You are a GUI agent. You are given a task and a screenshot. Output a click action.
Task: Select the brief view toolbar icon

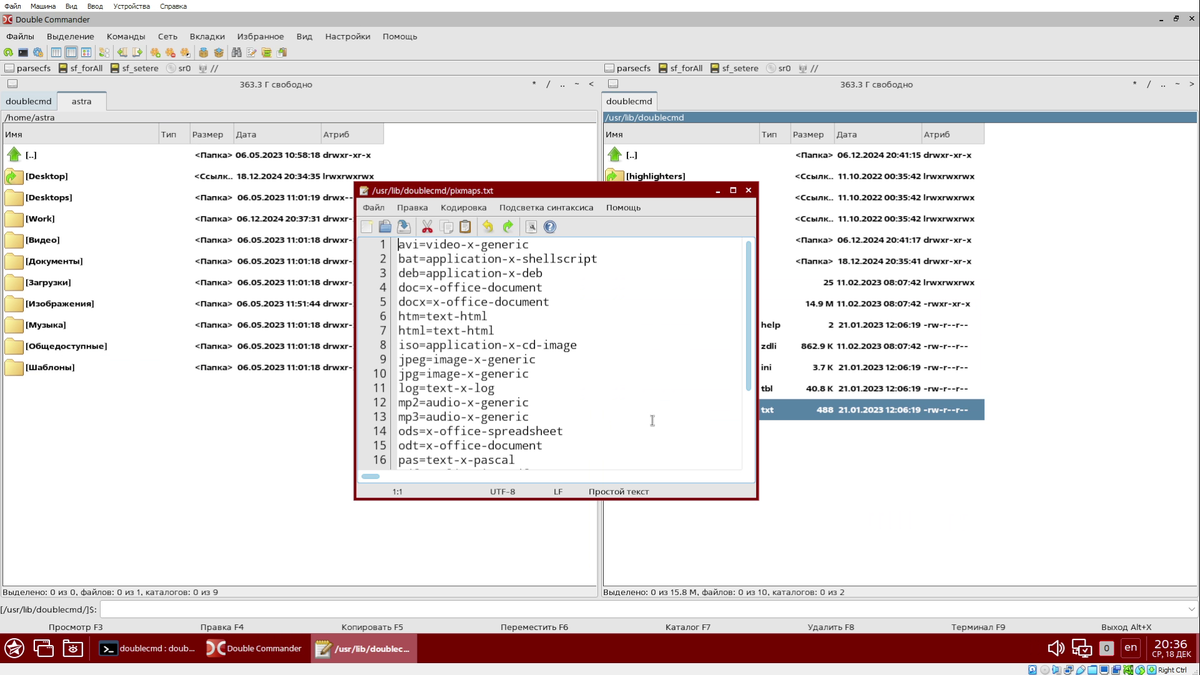point(56,52)
